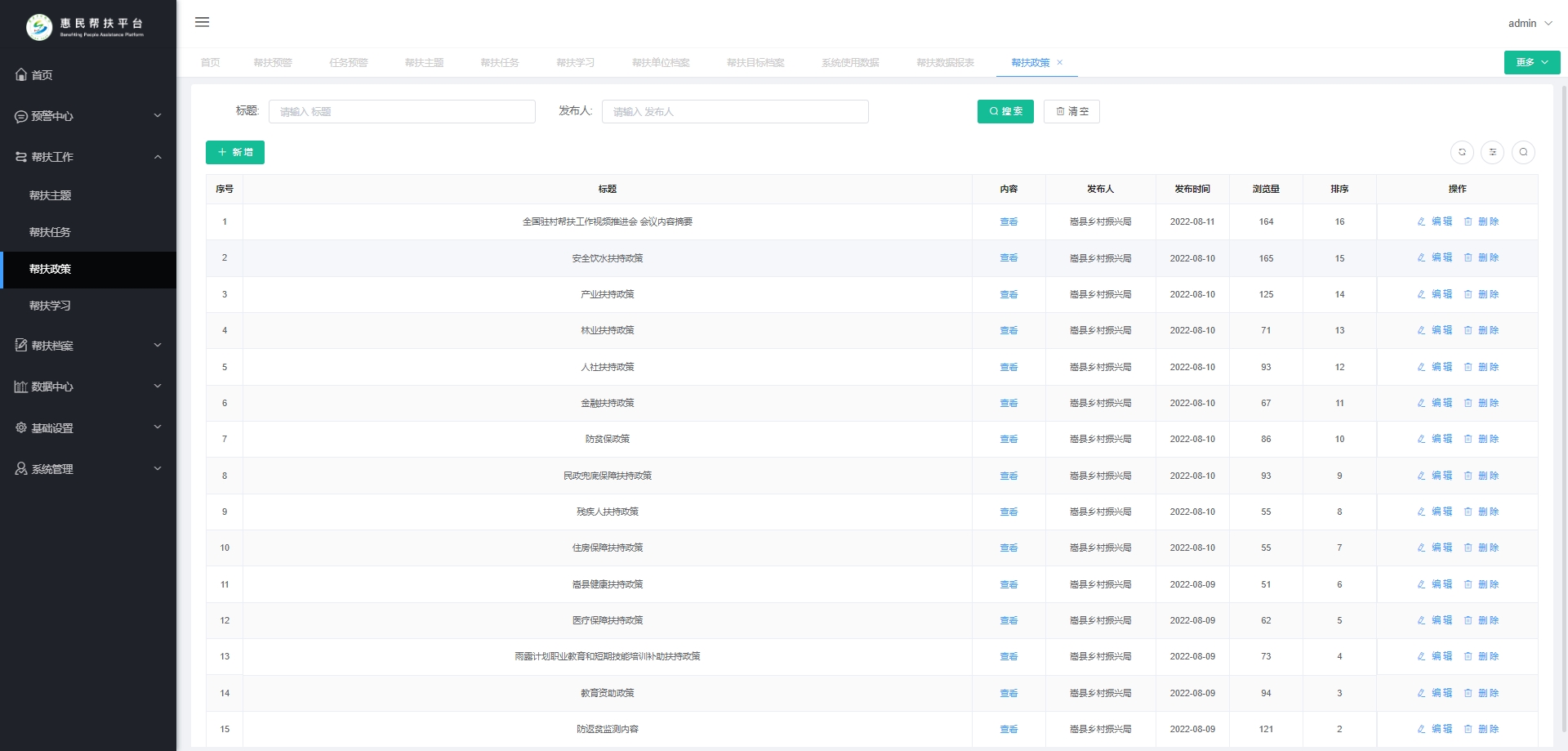Image resolution: width=1568 pixels, height=751 pixels.
Task: Switch to the 帮扶数据报表 tab
Action: [945, 62]
